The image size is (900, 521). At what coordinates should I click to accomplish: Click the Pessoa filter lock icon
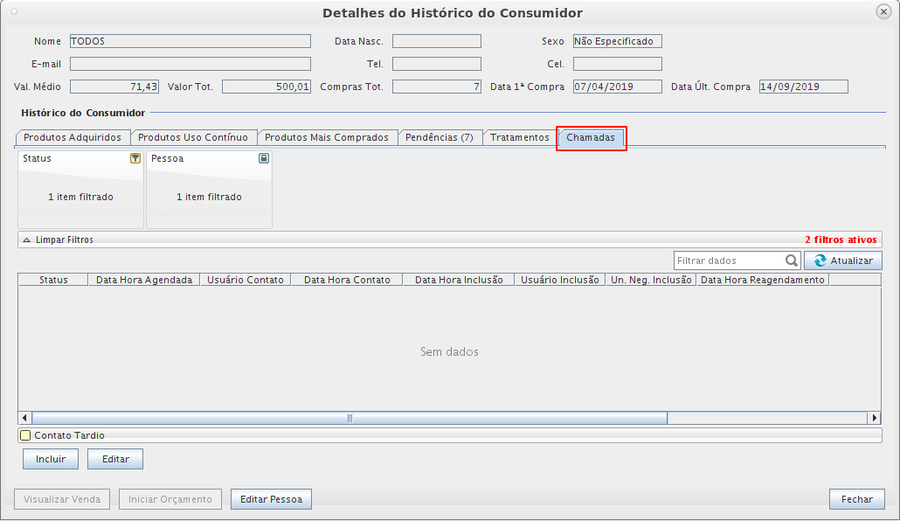click(x=263, y=159)
